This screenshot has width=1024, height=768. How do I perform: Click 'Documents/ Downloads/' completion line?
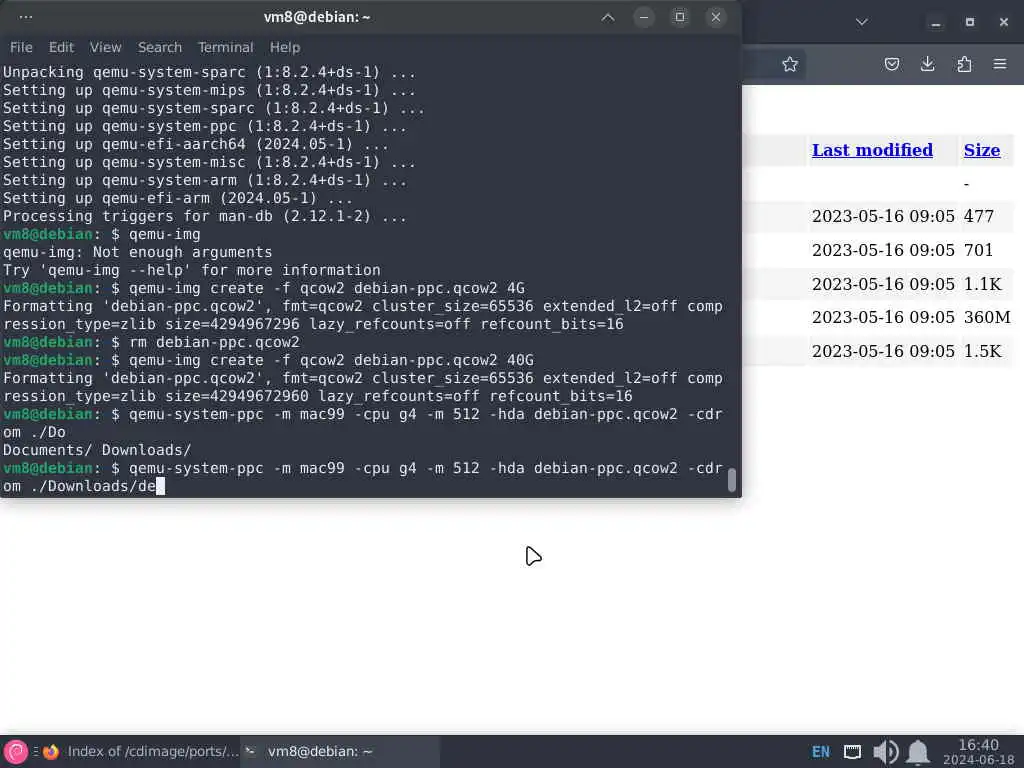click(x=97, y=450)
